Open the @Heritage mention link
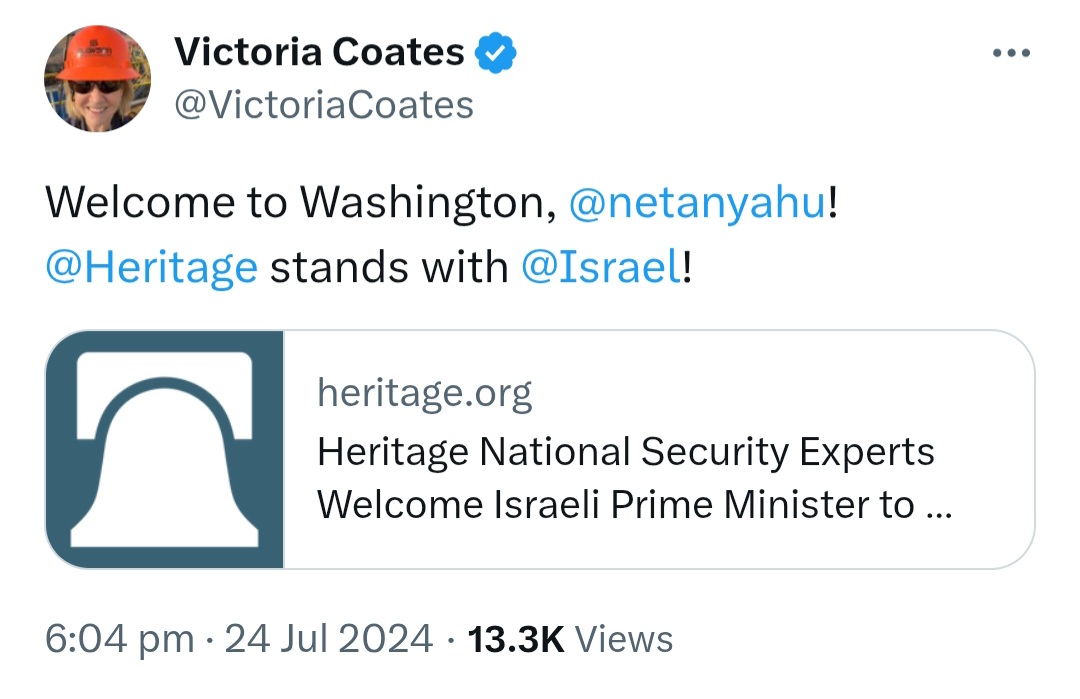 pos(151,267)
